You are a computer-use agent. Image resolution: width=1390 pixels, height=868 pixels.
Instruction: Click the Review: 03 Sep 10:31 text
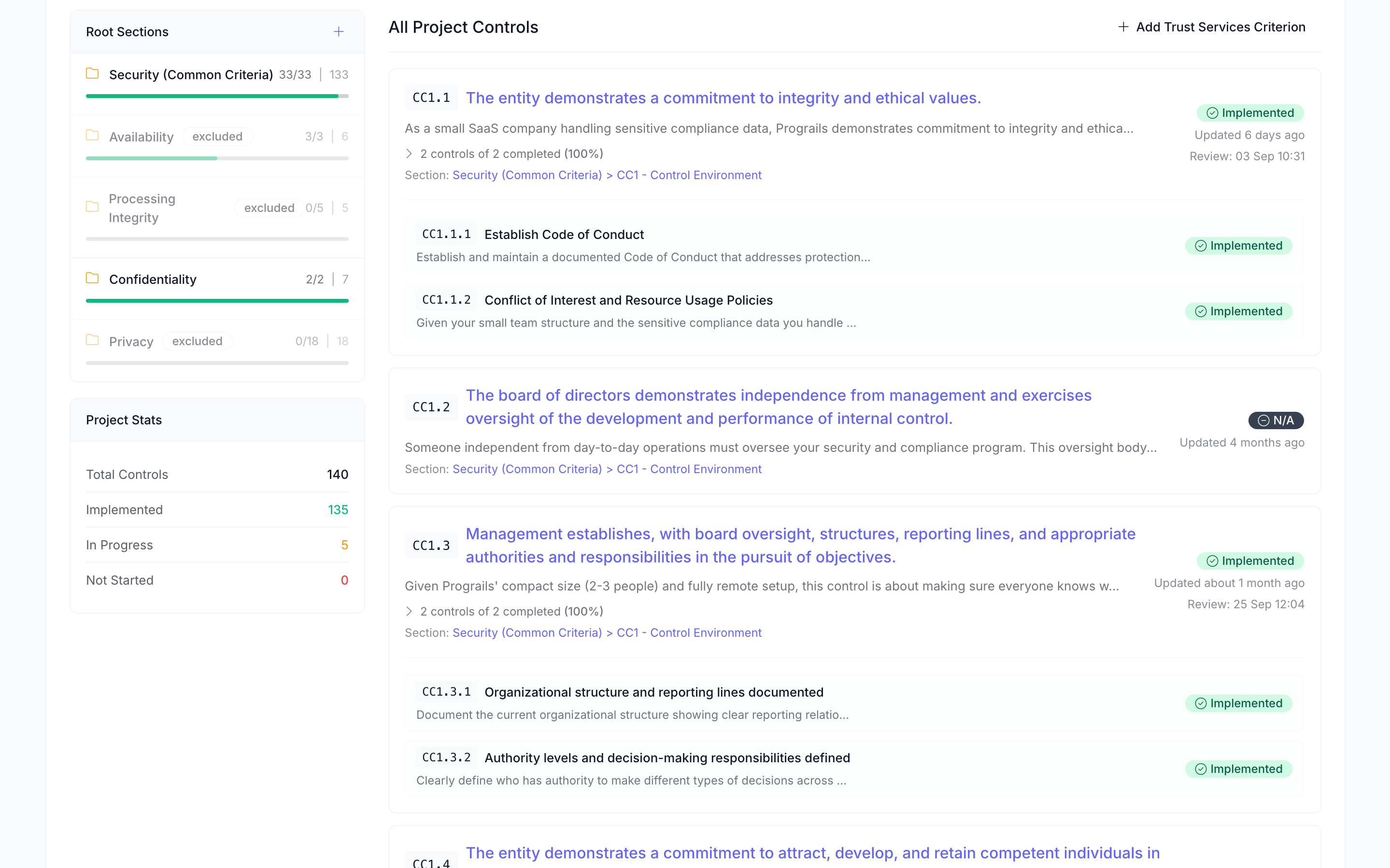(x=1247, y=156)
